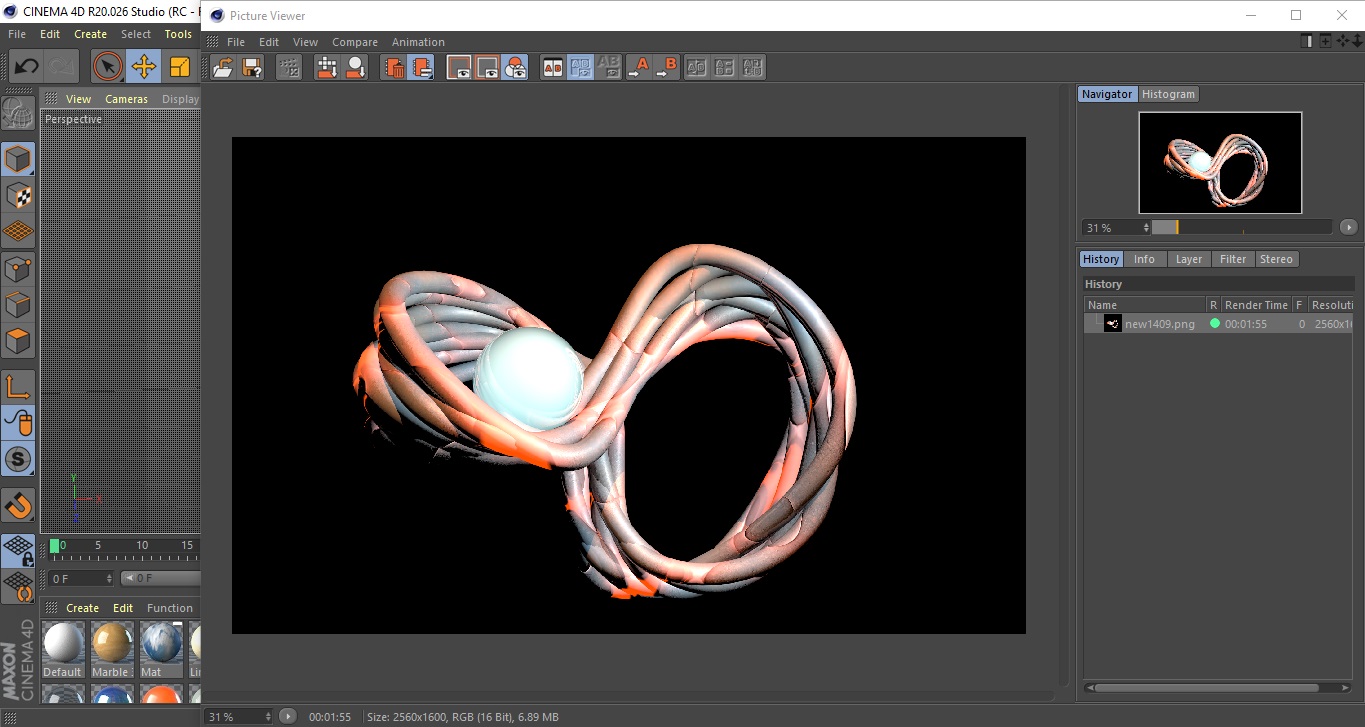
Task: Select the Move tool in main toolbar
Action: pos(144,67)
